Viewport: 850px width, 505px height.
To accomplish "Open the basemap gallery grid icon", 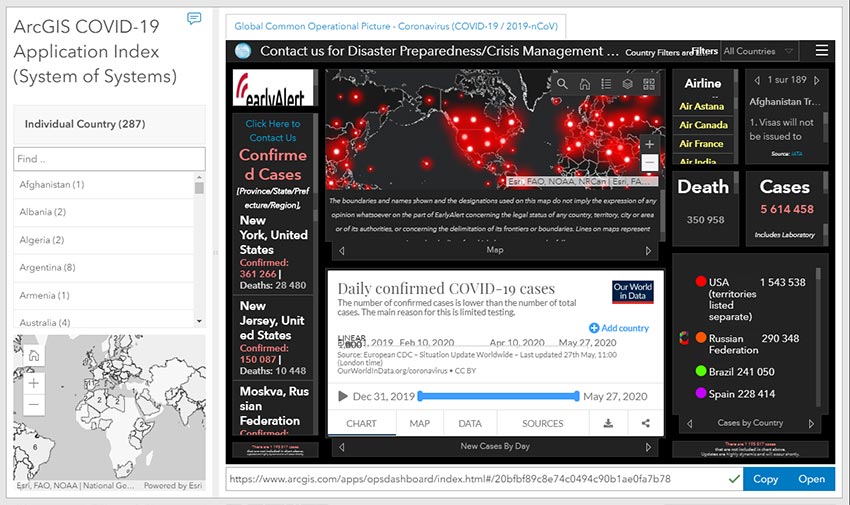I will pos(650,84).
